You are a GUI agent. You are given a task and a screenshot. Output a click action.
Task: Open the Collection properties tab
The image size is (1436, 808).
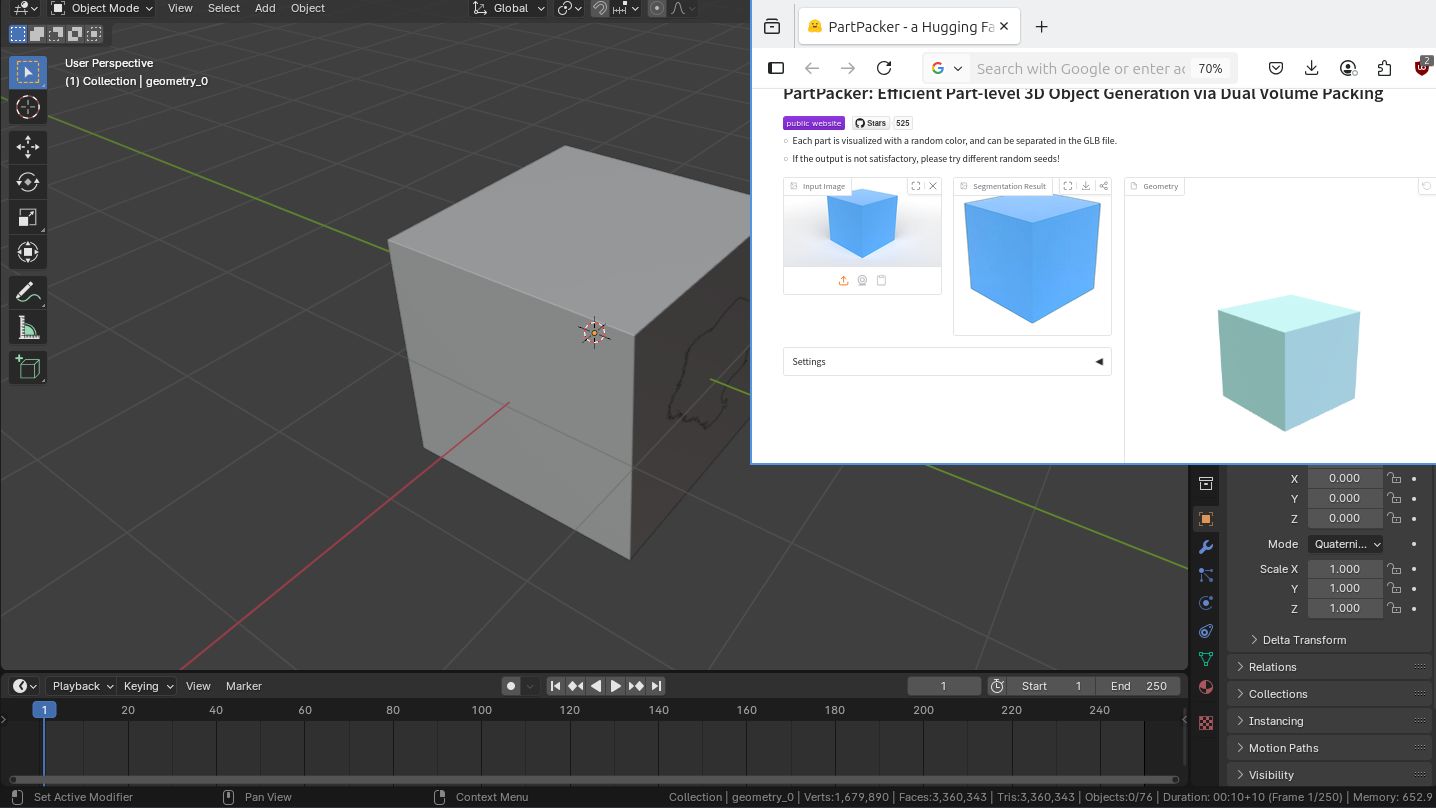(x=1205, y=484)
